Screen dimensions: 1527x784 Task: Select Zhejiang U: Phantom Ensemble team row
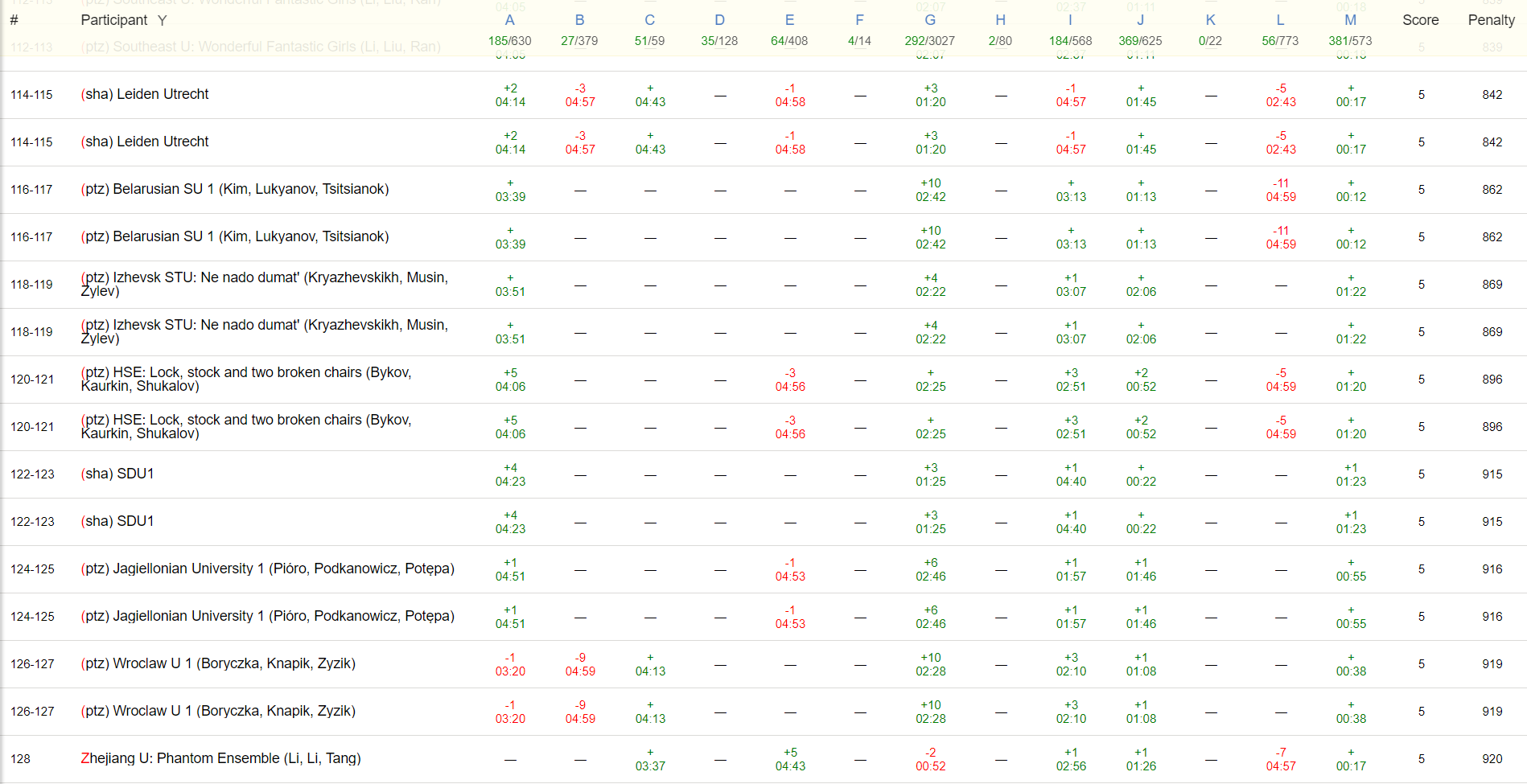(x=220, y=758)
